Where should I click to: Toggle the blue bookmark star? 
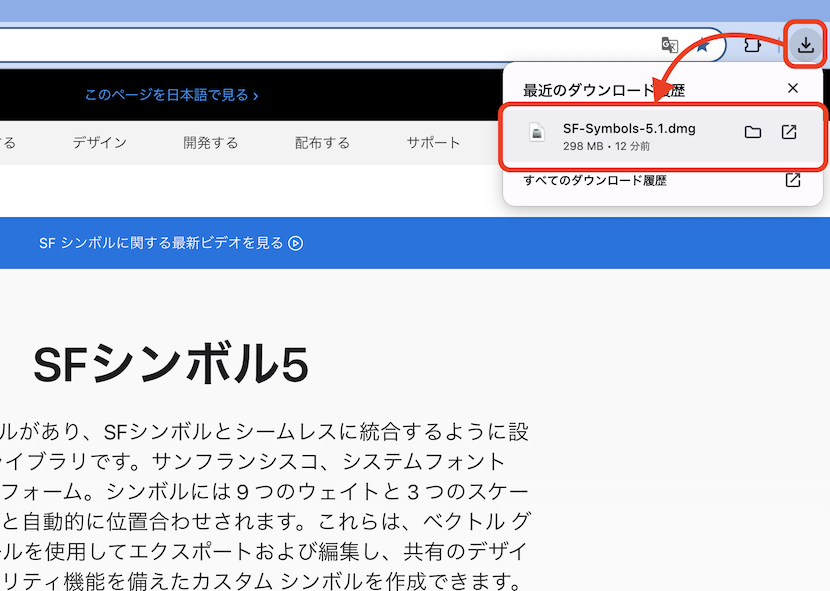[x=704, y=46]
